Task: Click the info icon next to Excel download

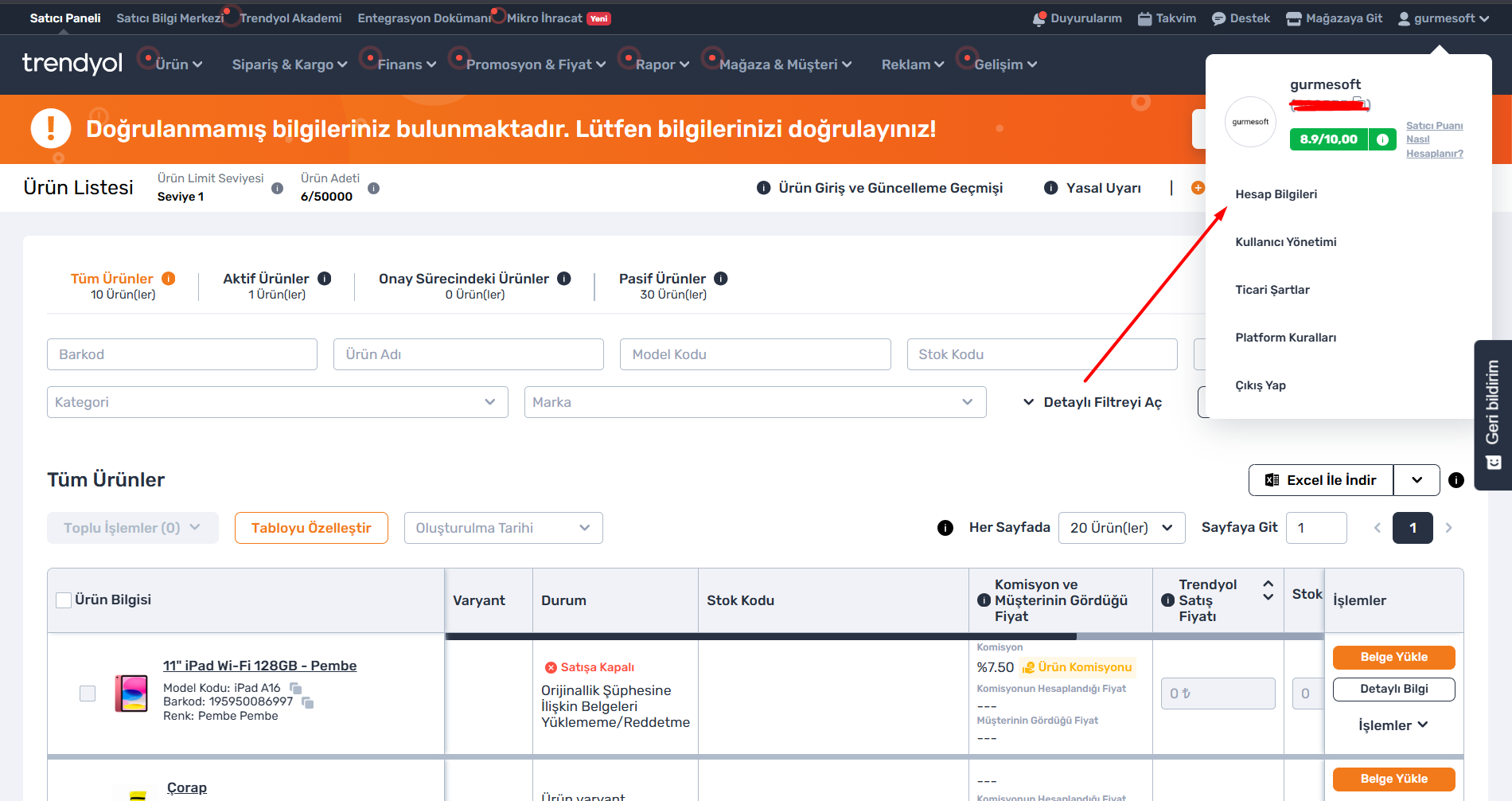Action: coord(1455,480)
